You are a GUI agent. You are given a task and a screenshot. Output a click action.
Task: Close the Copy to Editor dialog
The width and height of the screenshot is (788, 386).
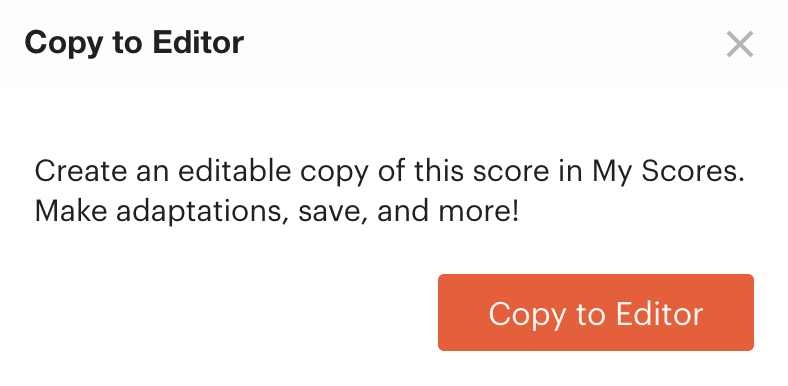(740, 44)
